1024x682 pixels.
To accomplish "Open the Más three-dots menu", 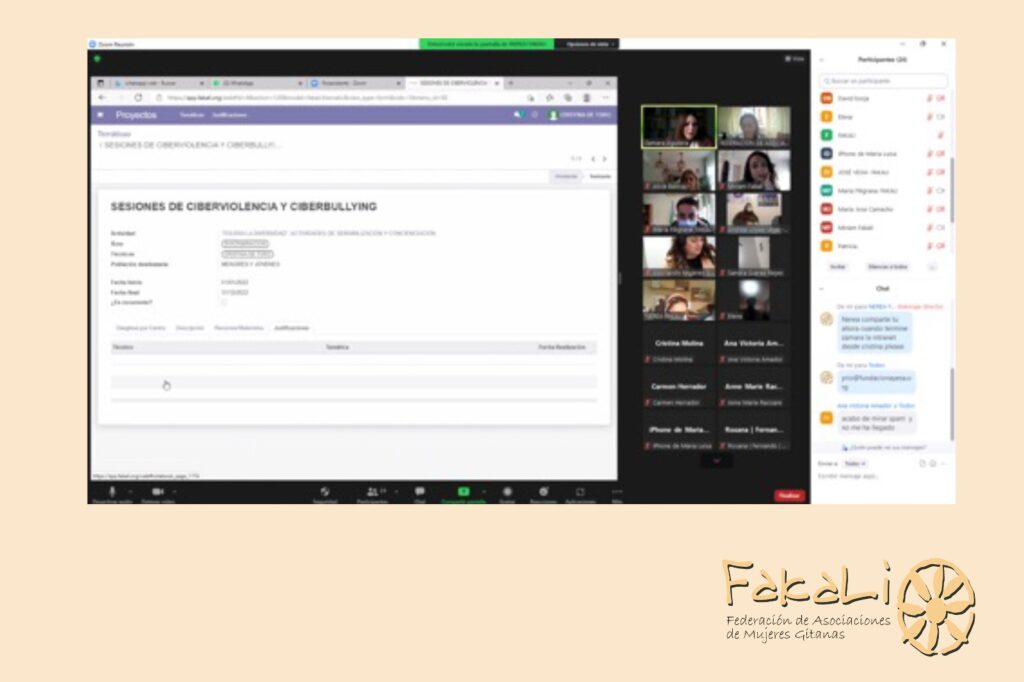I will pos(616,492).
